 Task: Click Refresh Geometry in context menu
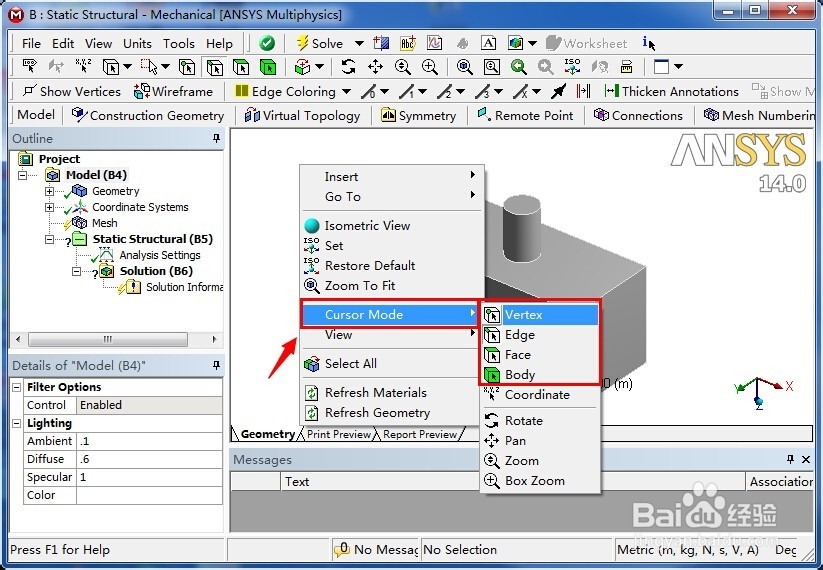392,413
